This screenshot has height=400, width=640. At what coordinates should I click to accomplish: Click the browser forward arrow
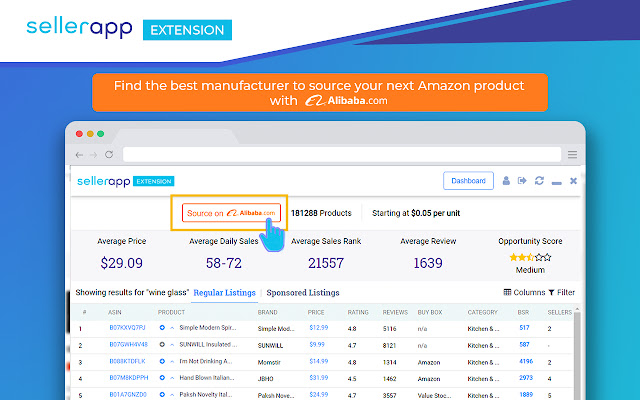pos(93,155)
